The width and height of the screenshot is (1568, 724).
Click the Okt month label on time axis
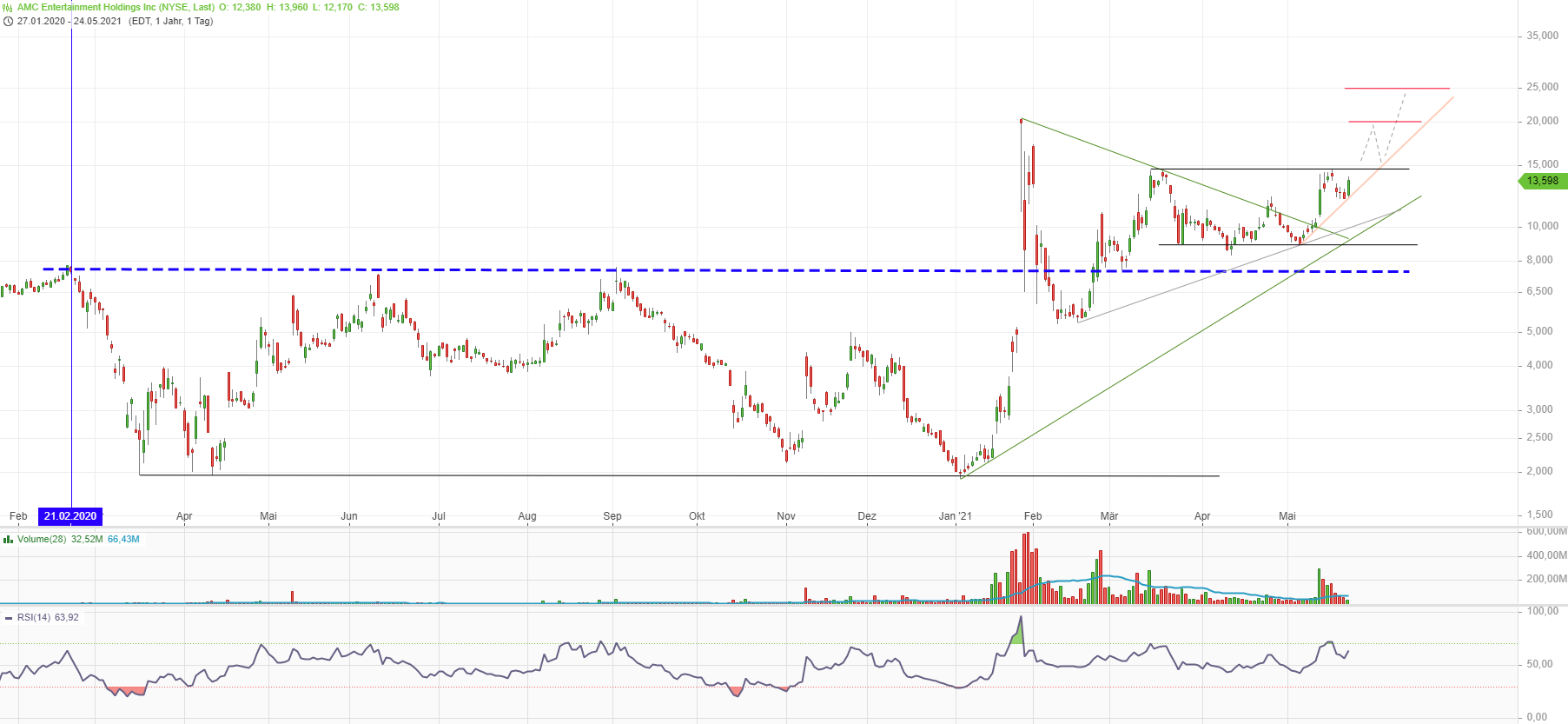697,516
